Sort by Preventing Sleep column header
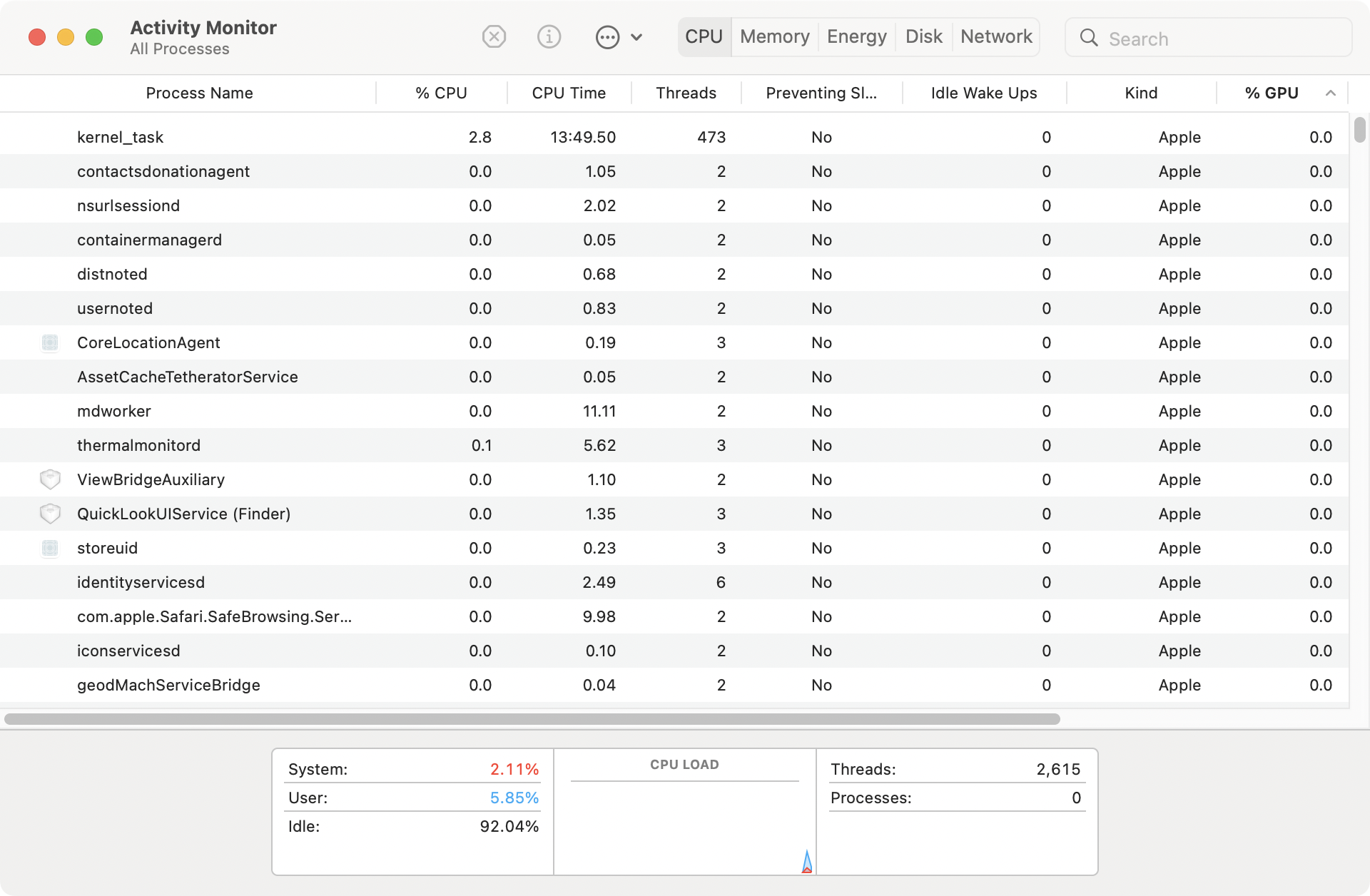Image resolution: width=1370 pixels, height=896 pixels. click(x=821, y=93)
